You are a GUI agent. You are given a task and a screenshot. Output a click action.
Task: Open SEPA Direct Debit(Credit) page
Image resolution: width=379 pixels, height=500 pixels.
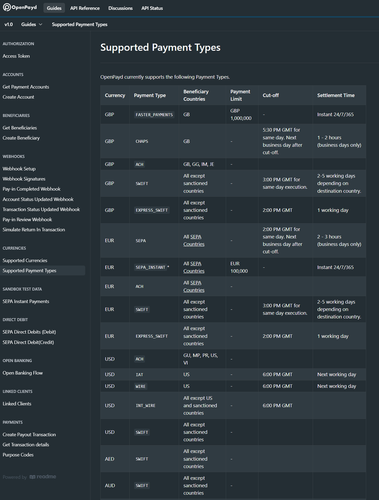28,342
